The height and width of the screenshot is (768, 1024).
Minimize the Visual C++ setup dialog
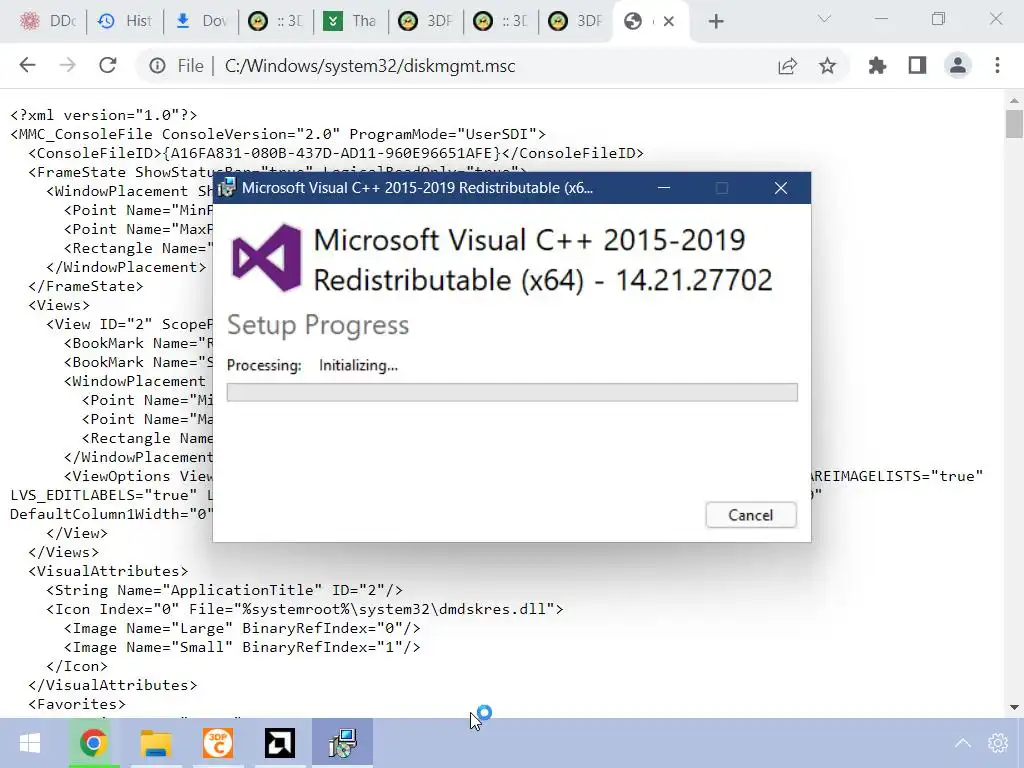click(x=664, y=188)
